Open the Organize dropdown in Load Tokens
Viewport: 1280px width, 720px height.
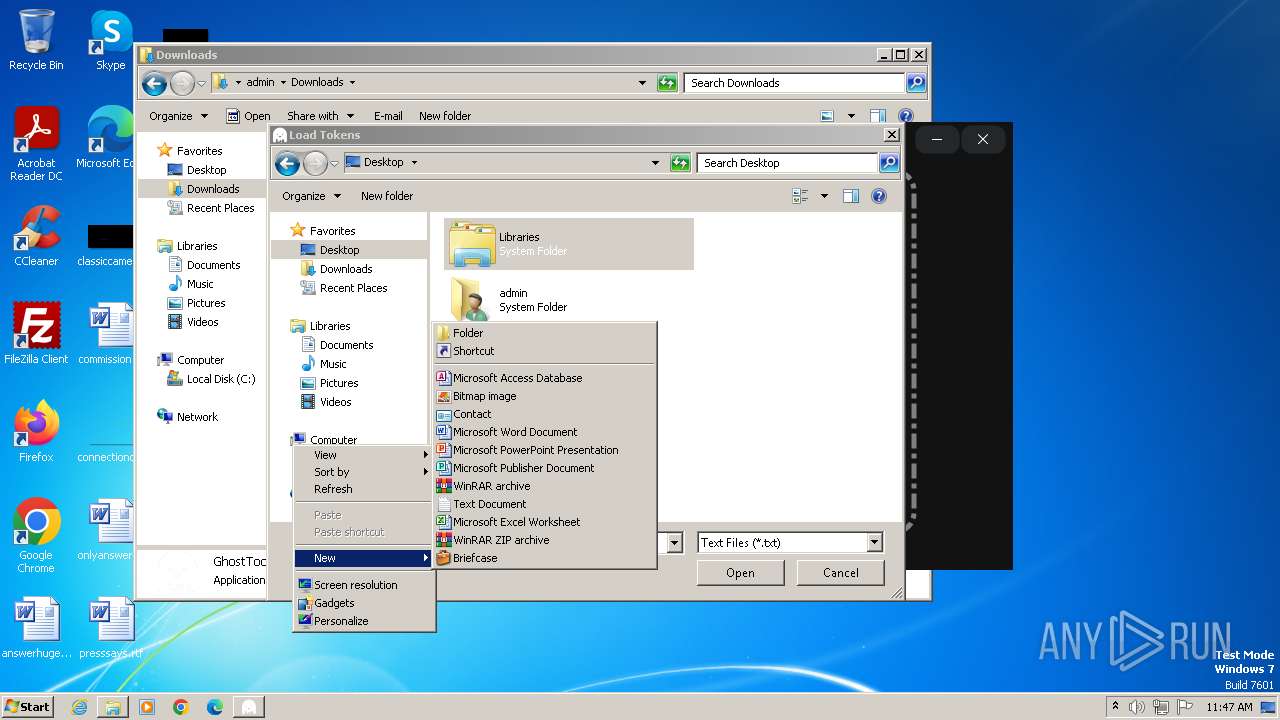(x=311, y=196)
